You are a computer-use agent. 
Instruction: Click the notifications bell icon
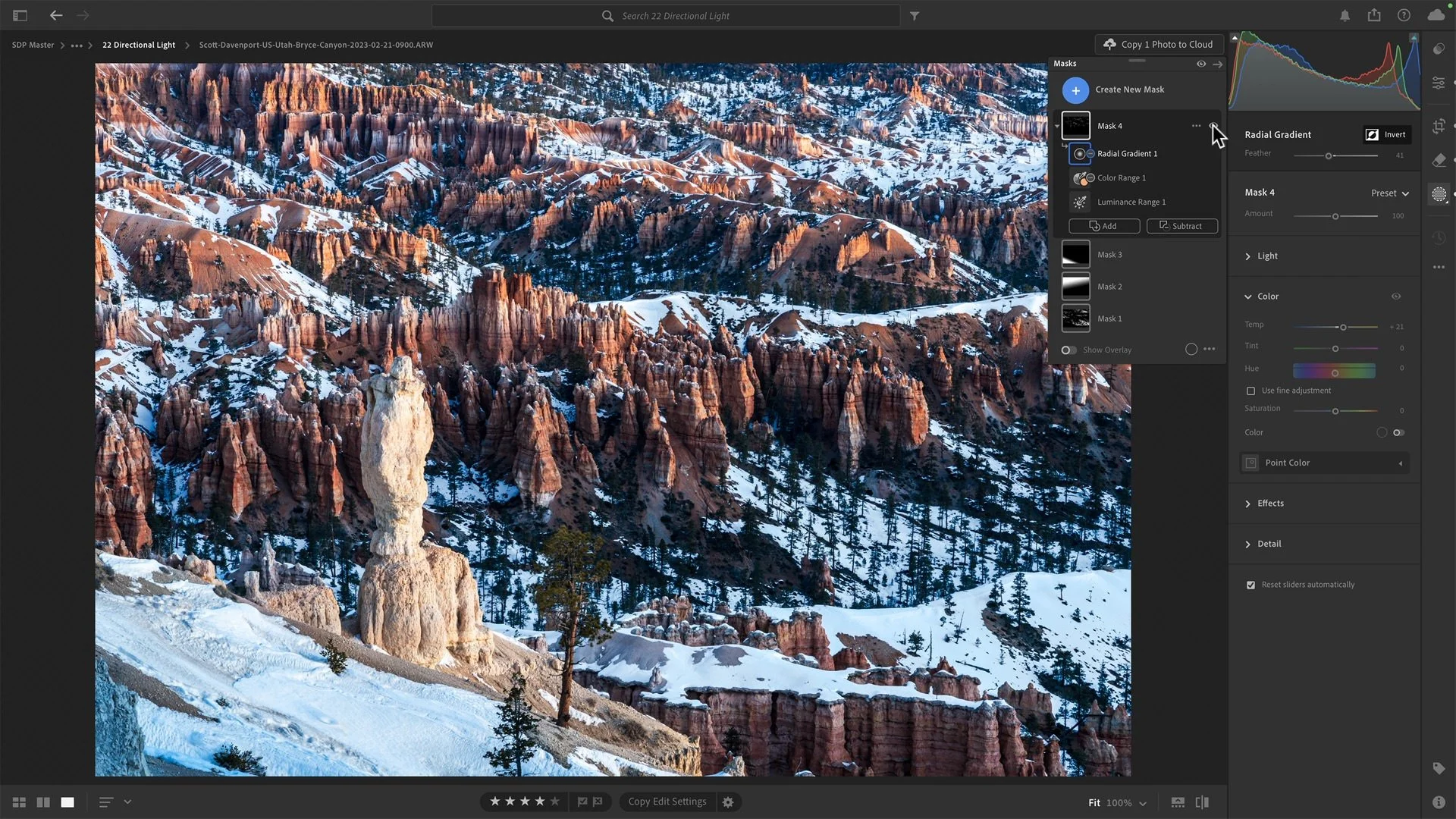[x=1345, y=15]
